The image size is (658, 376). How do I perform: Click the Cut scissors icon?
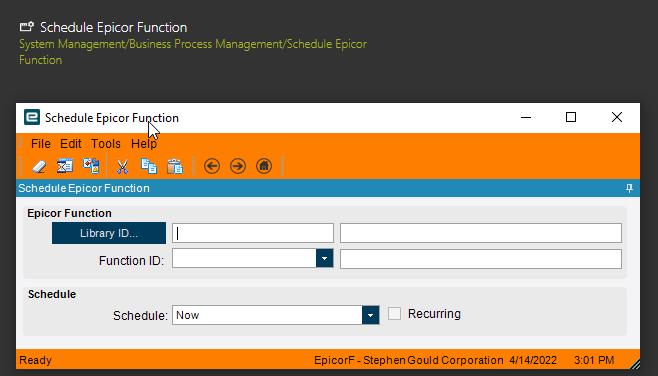[x=122, y=166]
